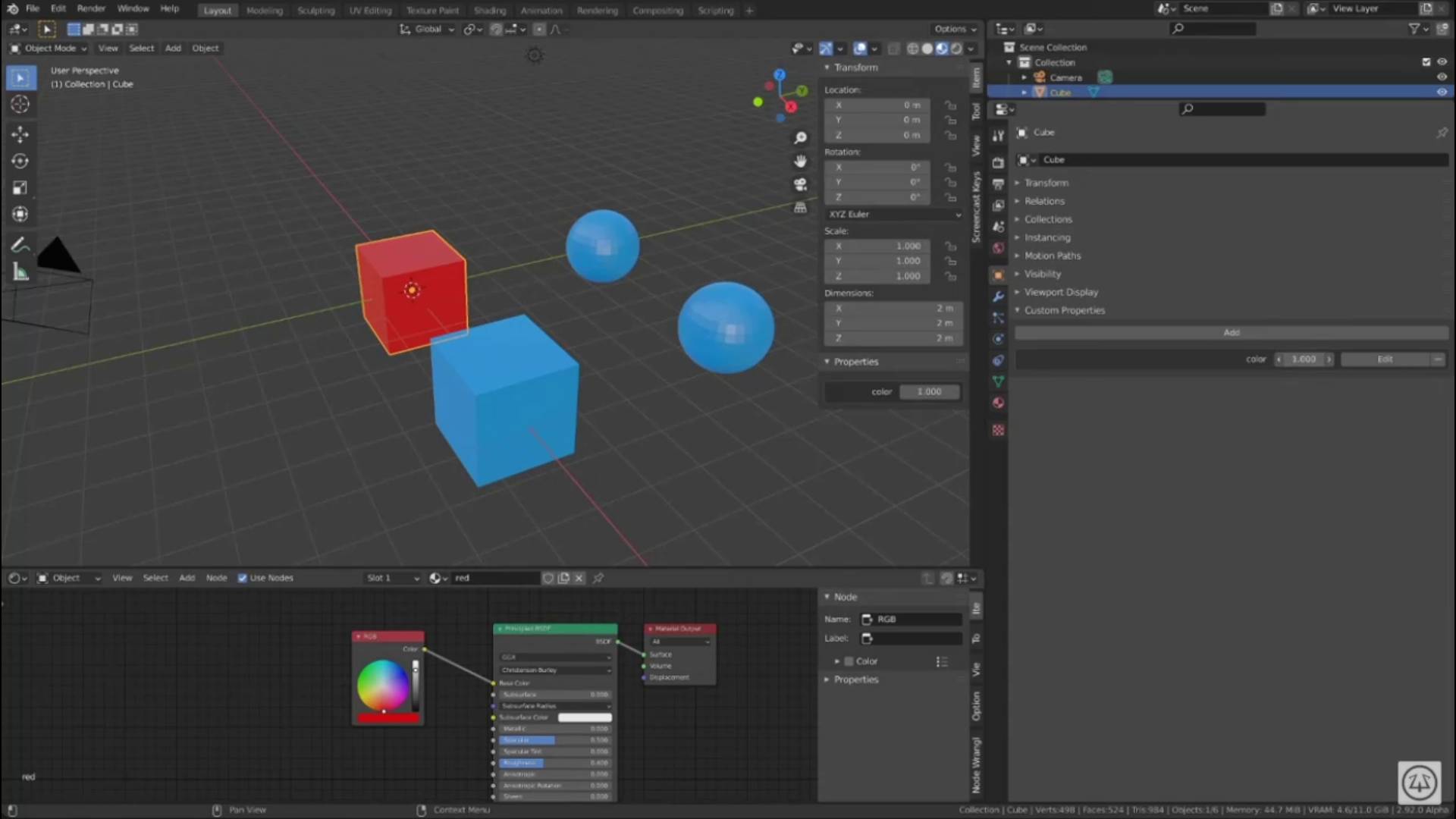Open the File menu
1456x819 pixels.
[33, 9]
